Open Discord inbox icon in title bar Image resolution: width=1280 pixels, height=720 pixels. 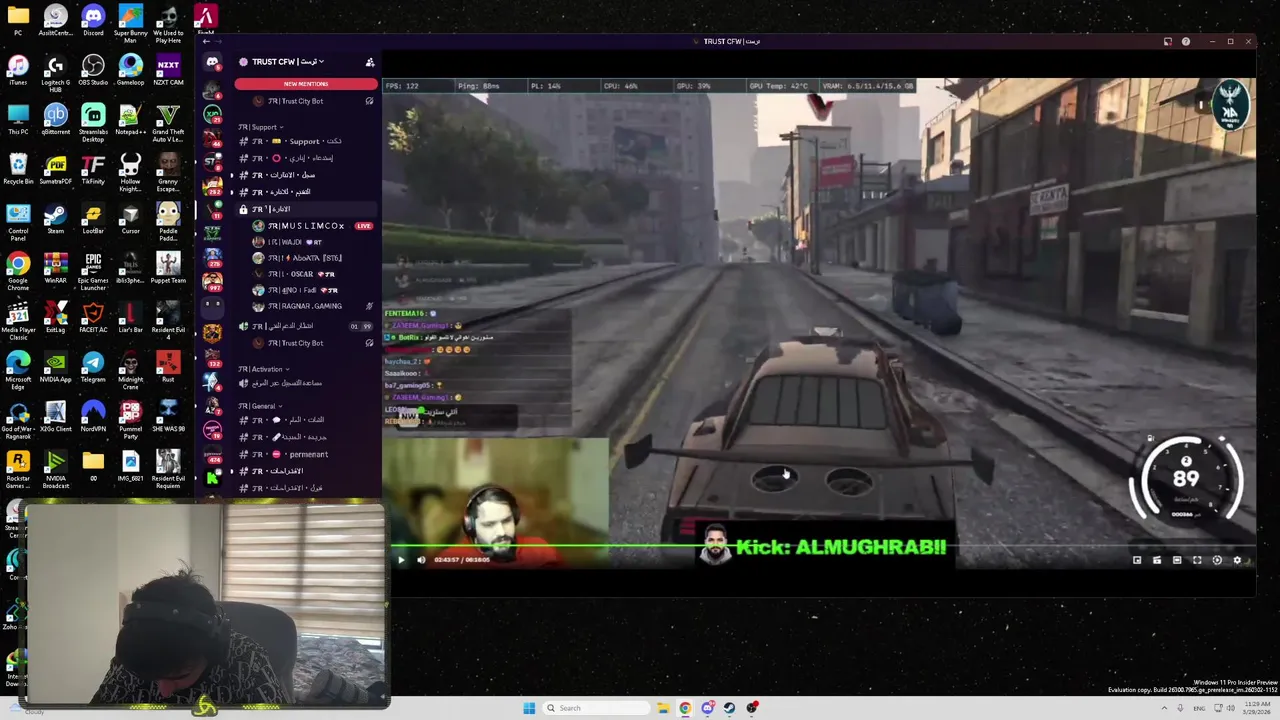pyautogui.click(x=1167, y=41)
